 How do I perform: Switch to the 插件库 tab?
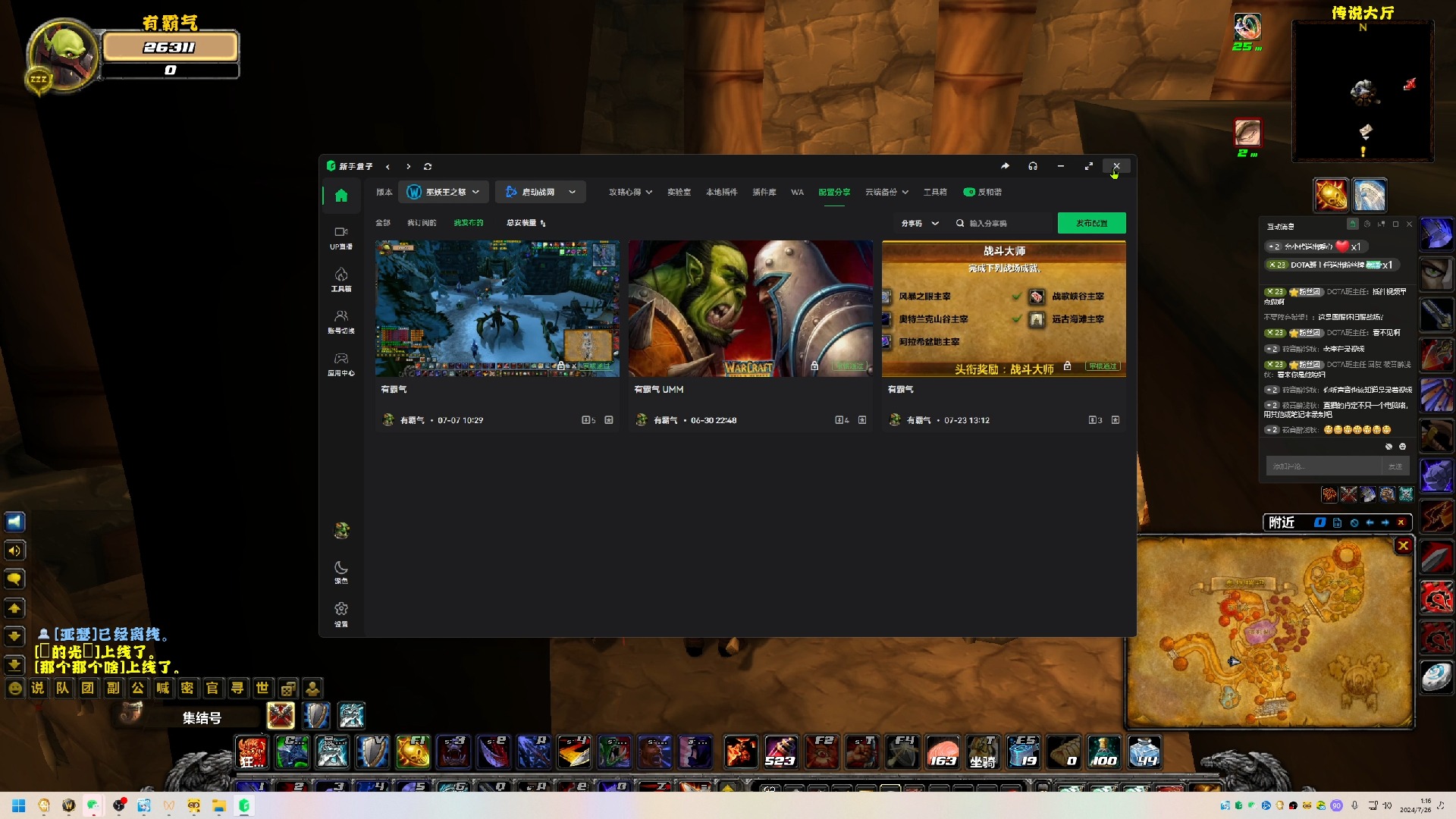(764, 193)
